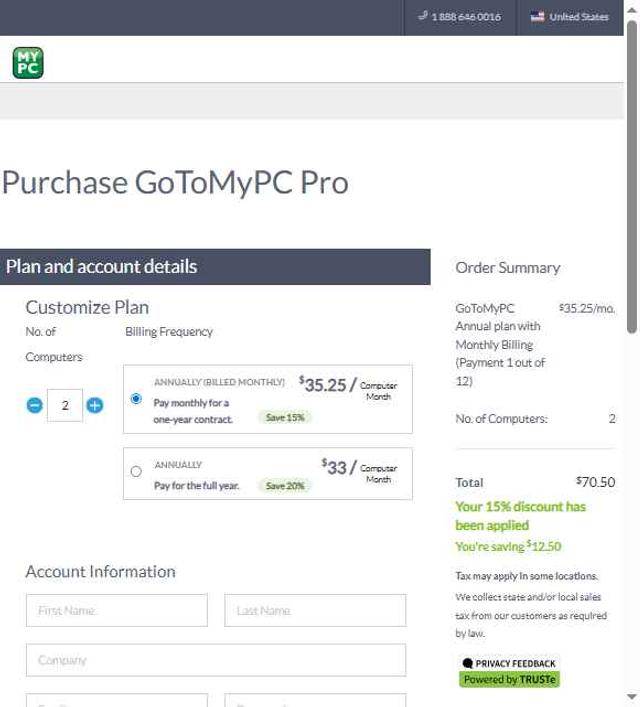The height and width of the screenshot is (707, 640).
Task: Click the 'Pay for the full year.' description
Action: pos(197,486)
